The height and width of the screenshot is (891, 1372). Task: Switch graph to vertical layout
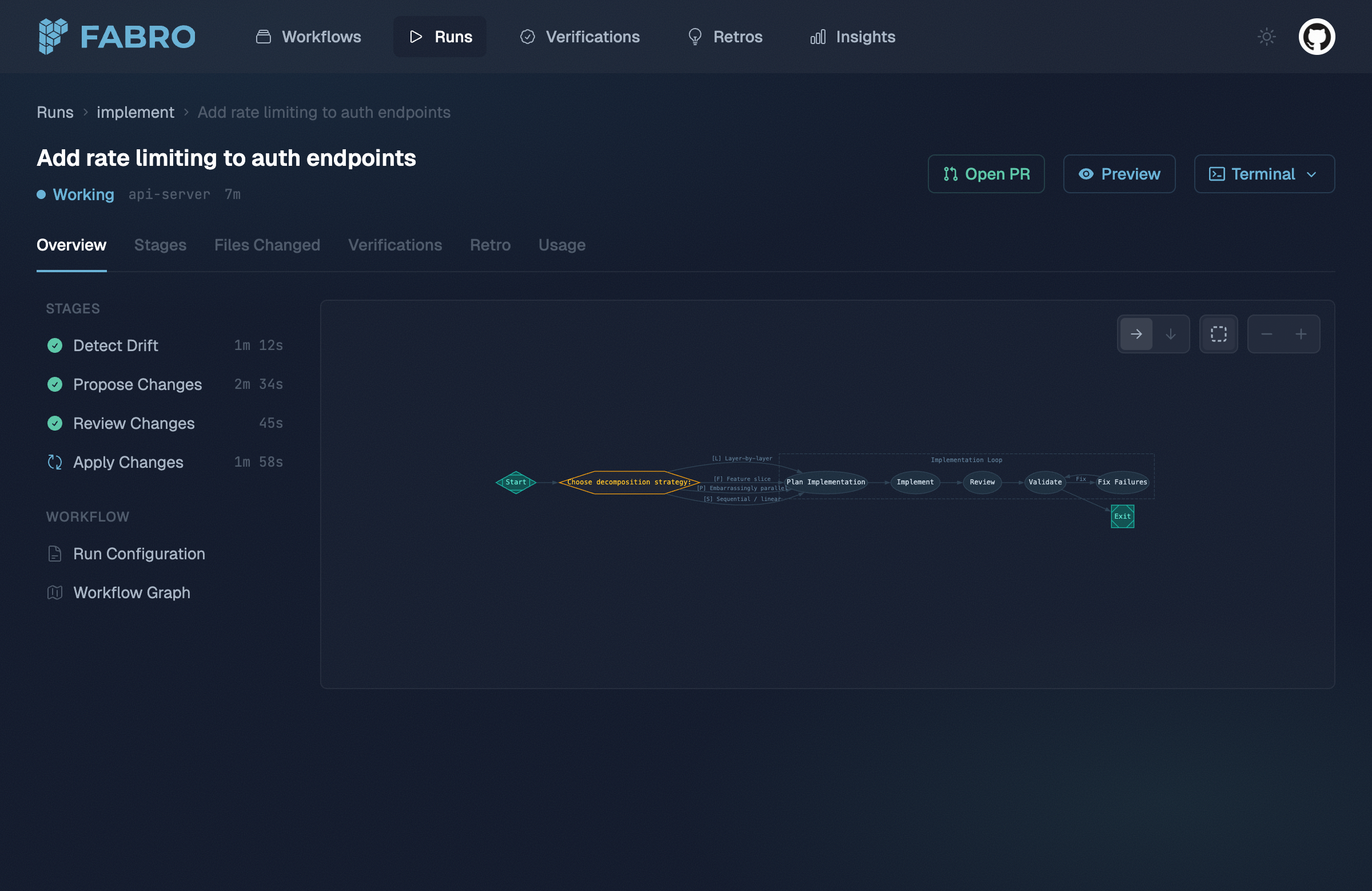tap(1170, 333)
